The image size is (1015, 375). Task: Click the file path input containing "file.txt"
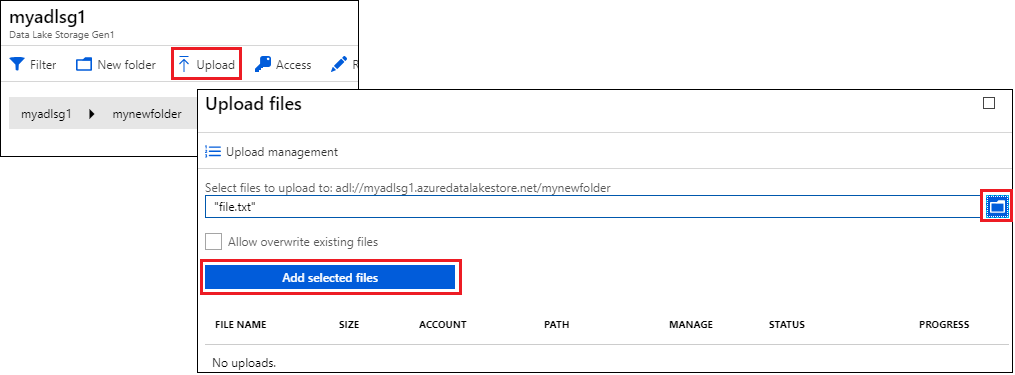pyautogui.click(x=593, y=207)
